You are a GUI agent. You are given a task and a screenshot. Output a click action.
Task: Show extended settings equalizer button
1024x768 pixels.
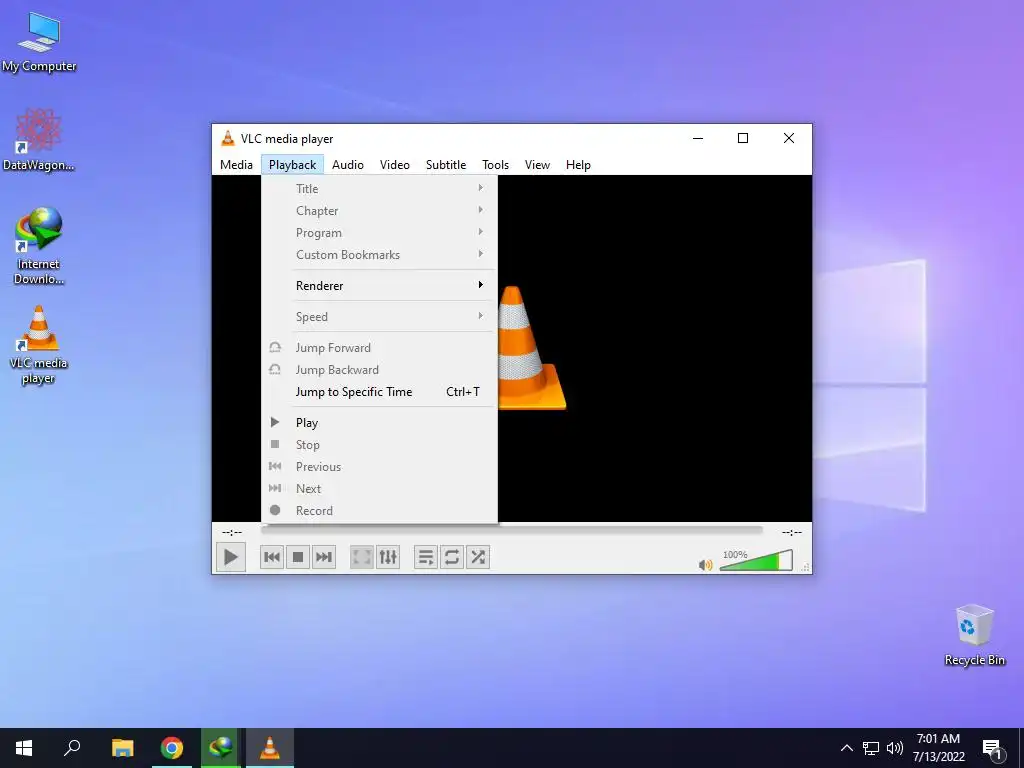tap(388, 557)
